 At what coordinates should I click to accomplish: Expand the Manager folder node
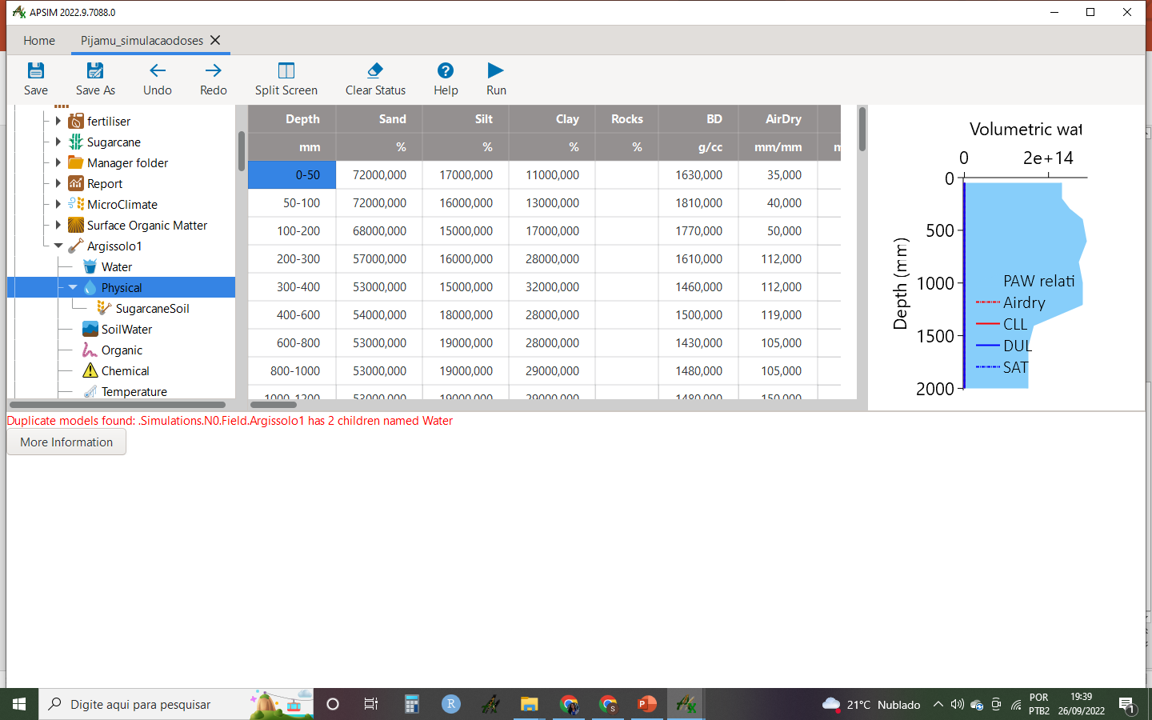(x=58, y=162)
